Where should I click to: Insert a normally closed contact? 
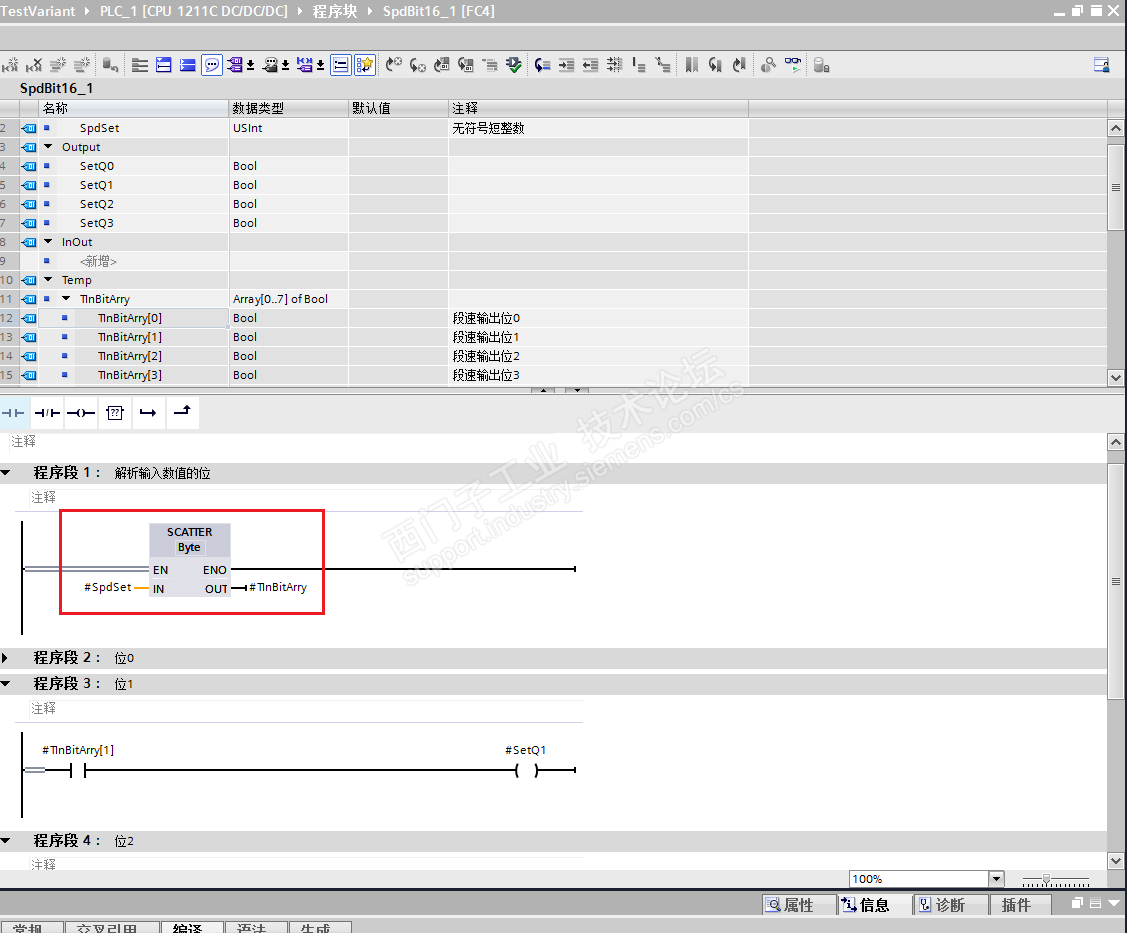(x=47, y=413)
